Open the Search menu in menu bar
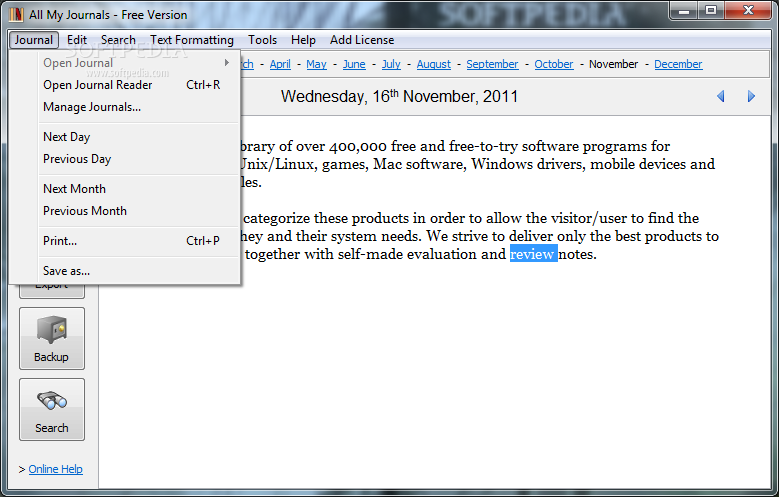The height and width of the screenshot is (497, 779). [118, 40]
